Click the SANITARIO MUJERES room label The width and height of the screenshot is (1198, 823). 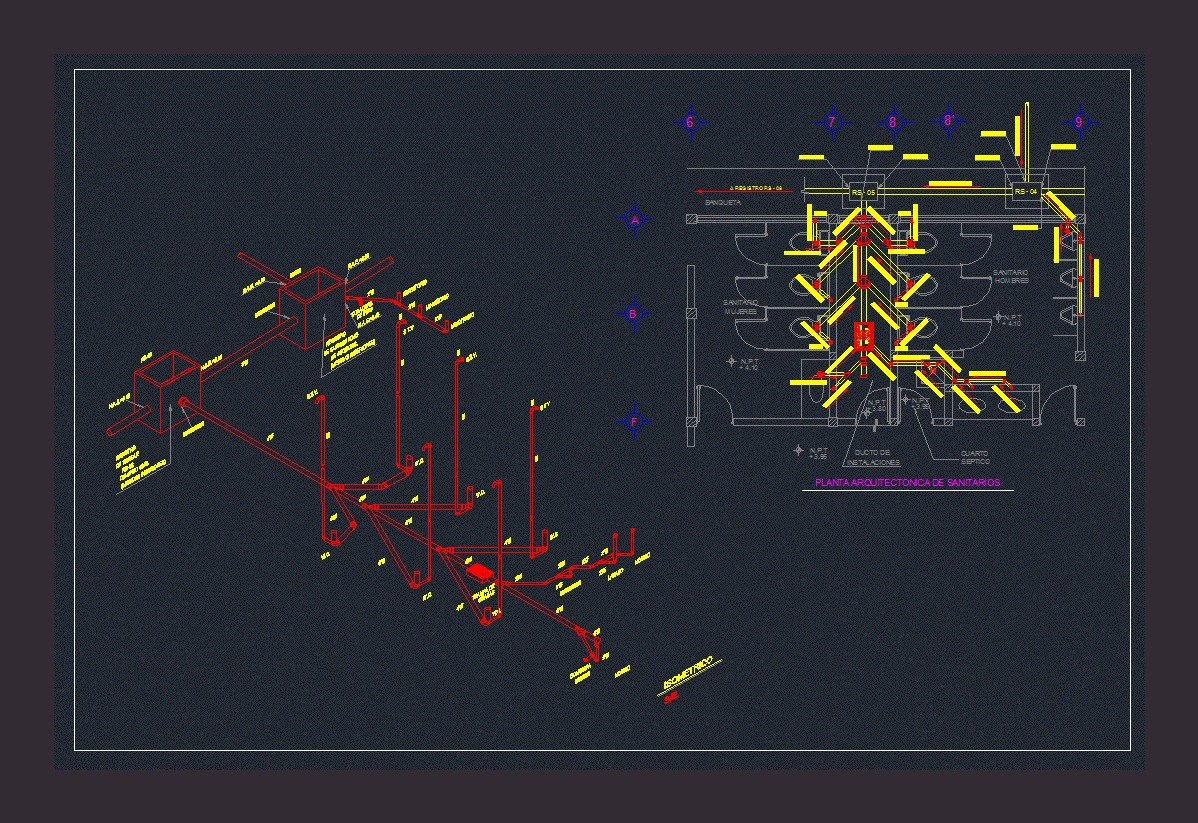click(740, 307)
